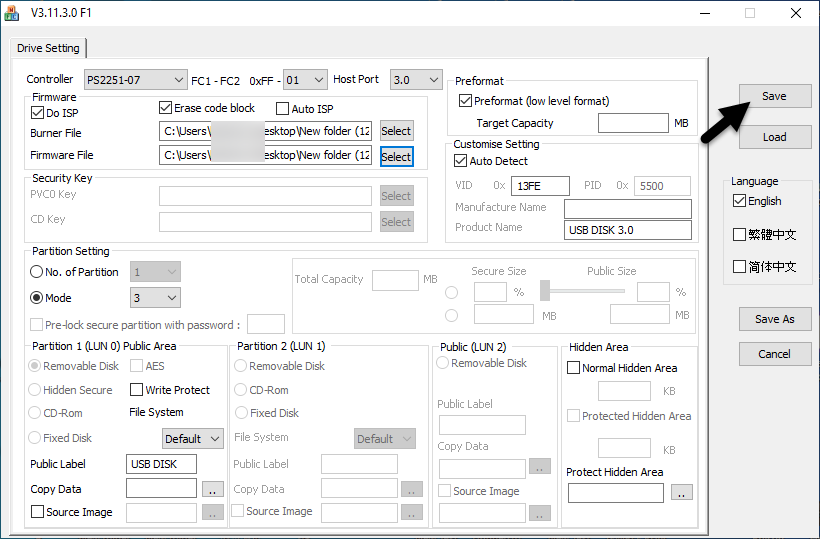Close the window with X button

[x=796, y=13]
